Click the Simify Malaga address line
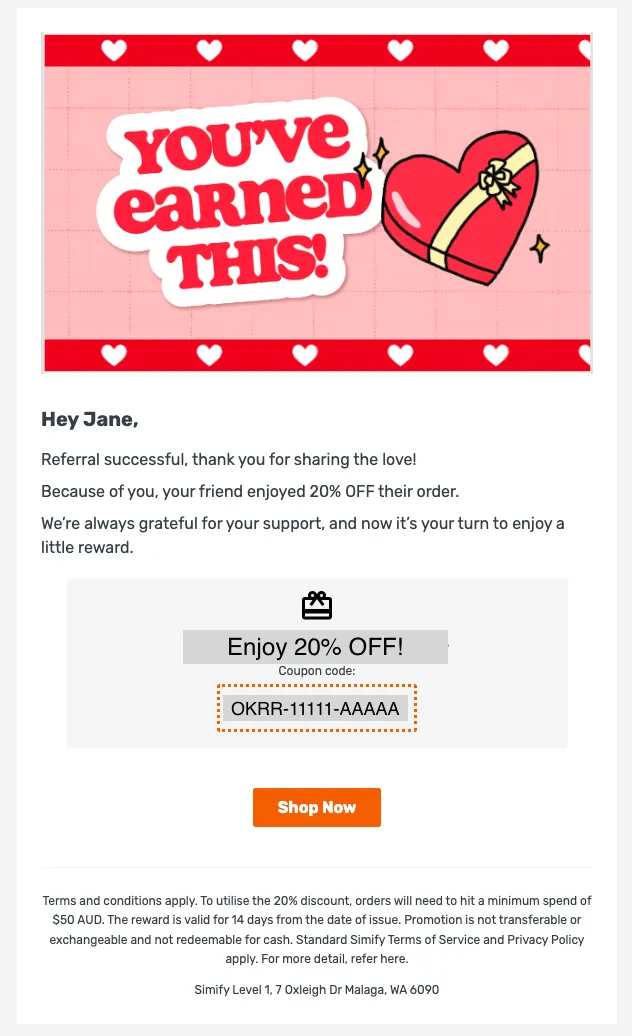Image resolution: width=632 pixels, height=1036 pixels. pos(316,990)
